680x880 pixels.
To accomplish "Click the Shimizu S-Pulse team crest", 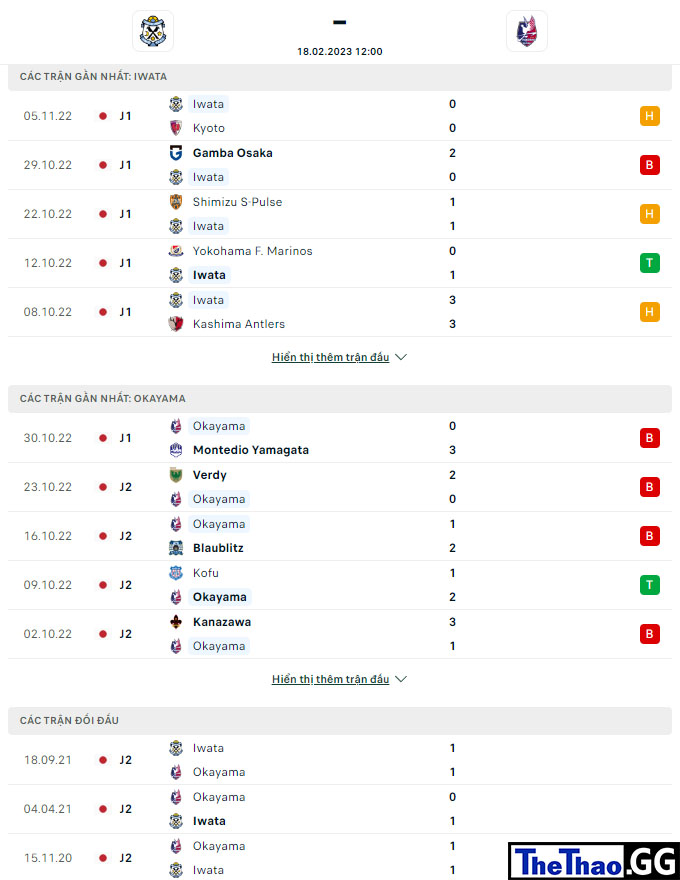I will pos(176,202).
